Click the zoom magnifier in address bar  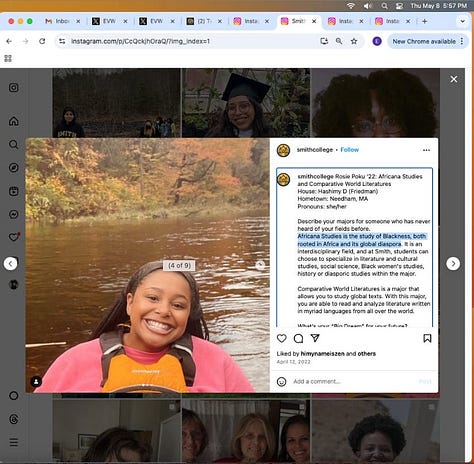tap(339, 41)
